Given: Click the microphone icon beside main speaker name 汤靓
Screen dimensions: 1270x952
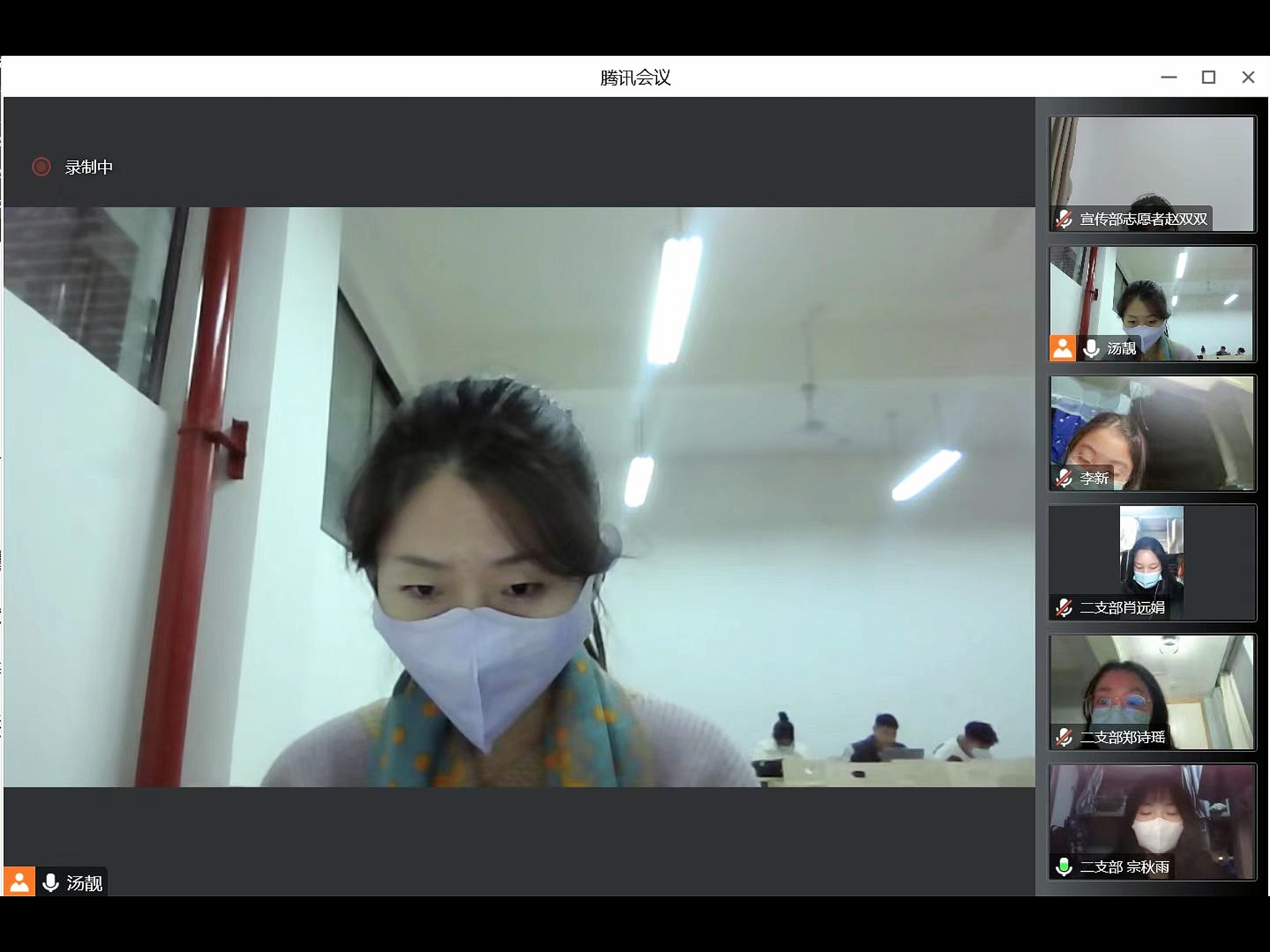Looking at the screenshot, I should [x=51, y=883].
